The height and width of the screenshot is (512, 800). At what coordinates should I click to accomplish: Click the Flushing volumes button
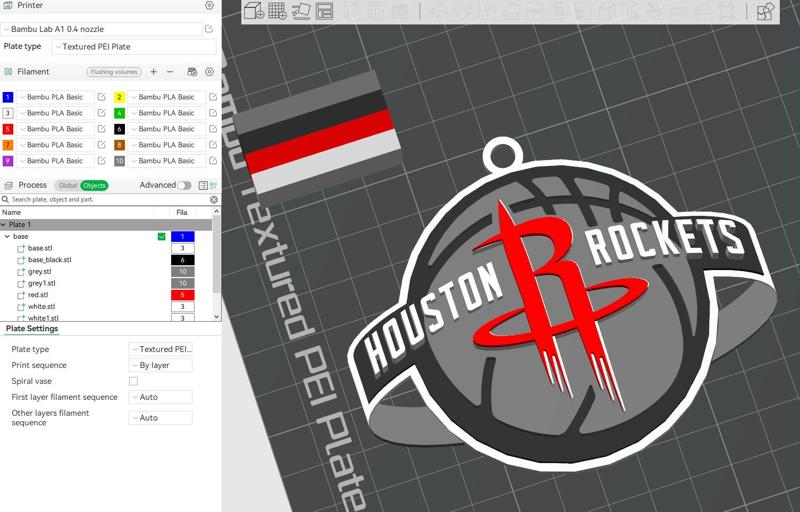[x=113, y=72]
